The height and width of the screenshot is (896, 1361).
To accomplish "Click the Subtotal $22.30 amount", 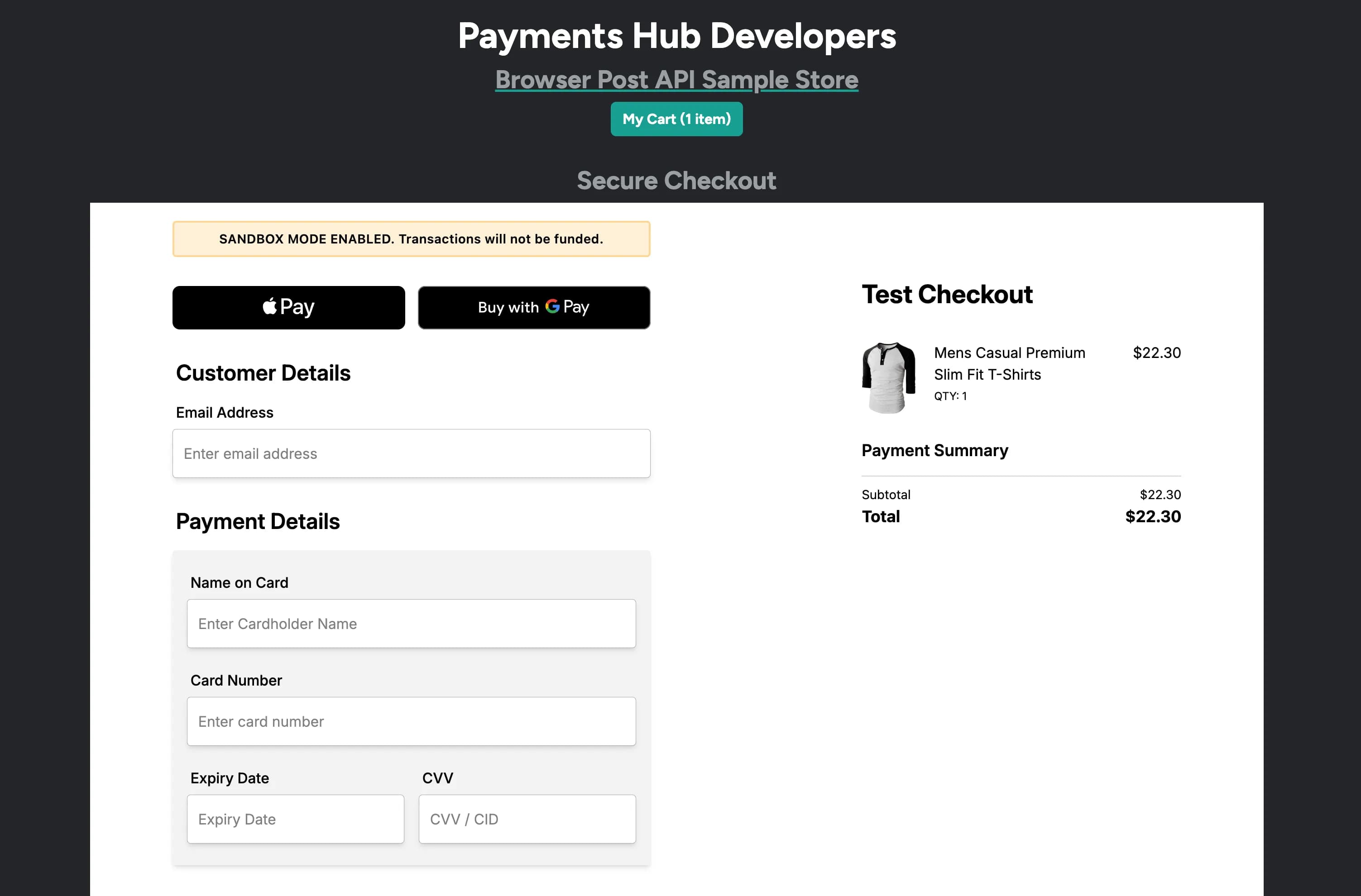I will click(1160, 495).
